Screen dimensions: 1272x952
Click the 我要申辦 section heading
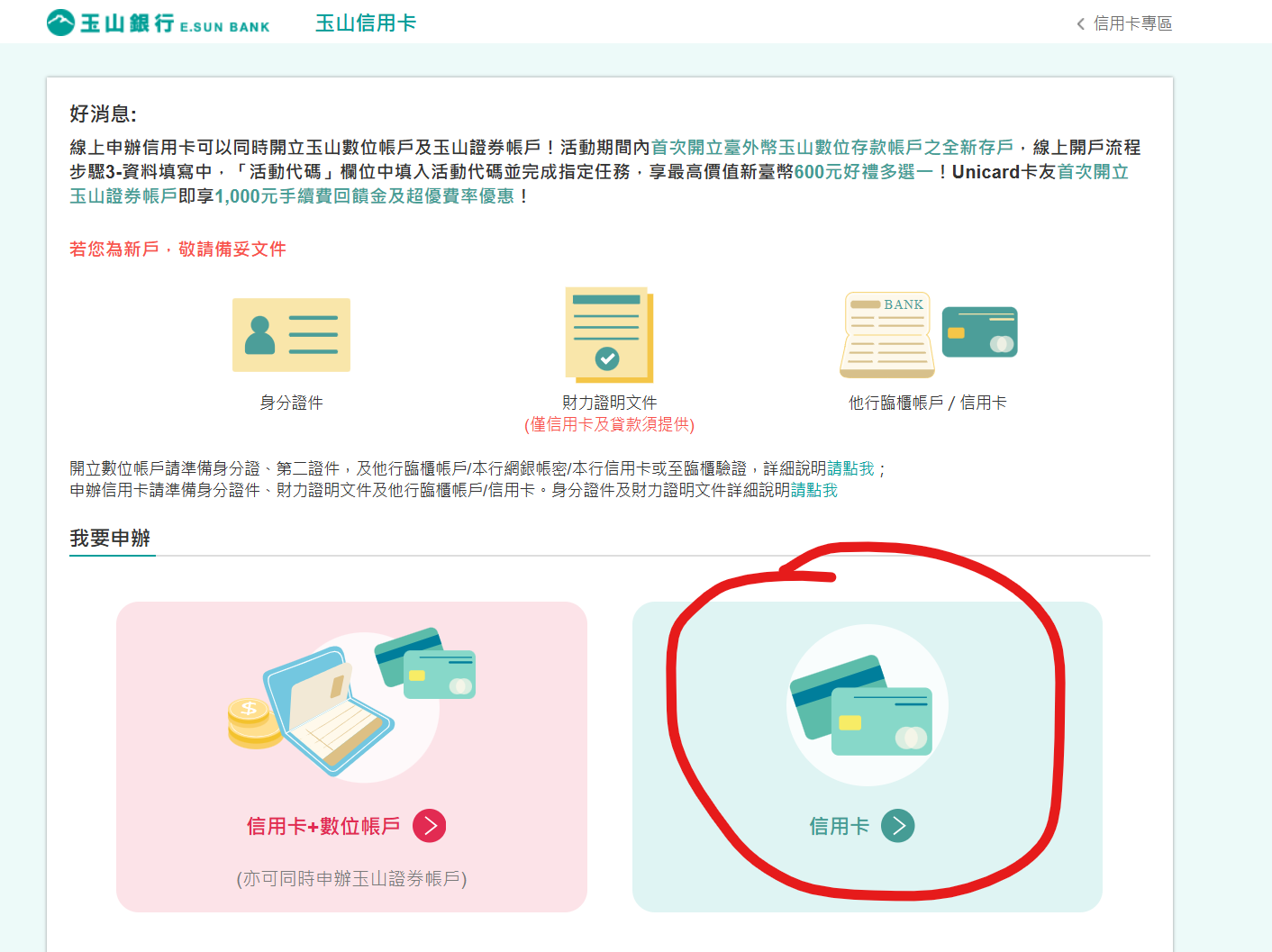(110, 539)
